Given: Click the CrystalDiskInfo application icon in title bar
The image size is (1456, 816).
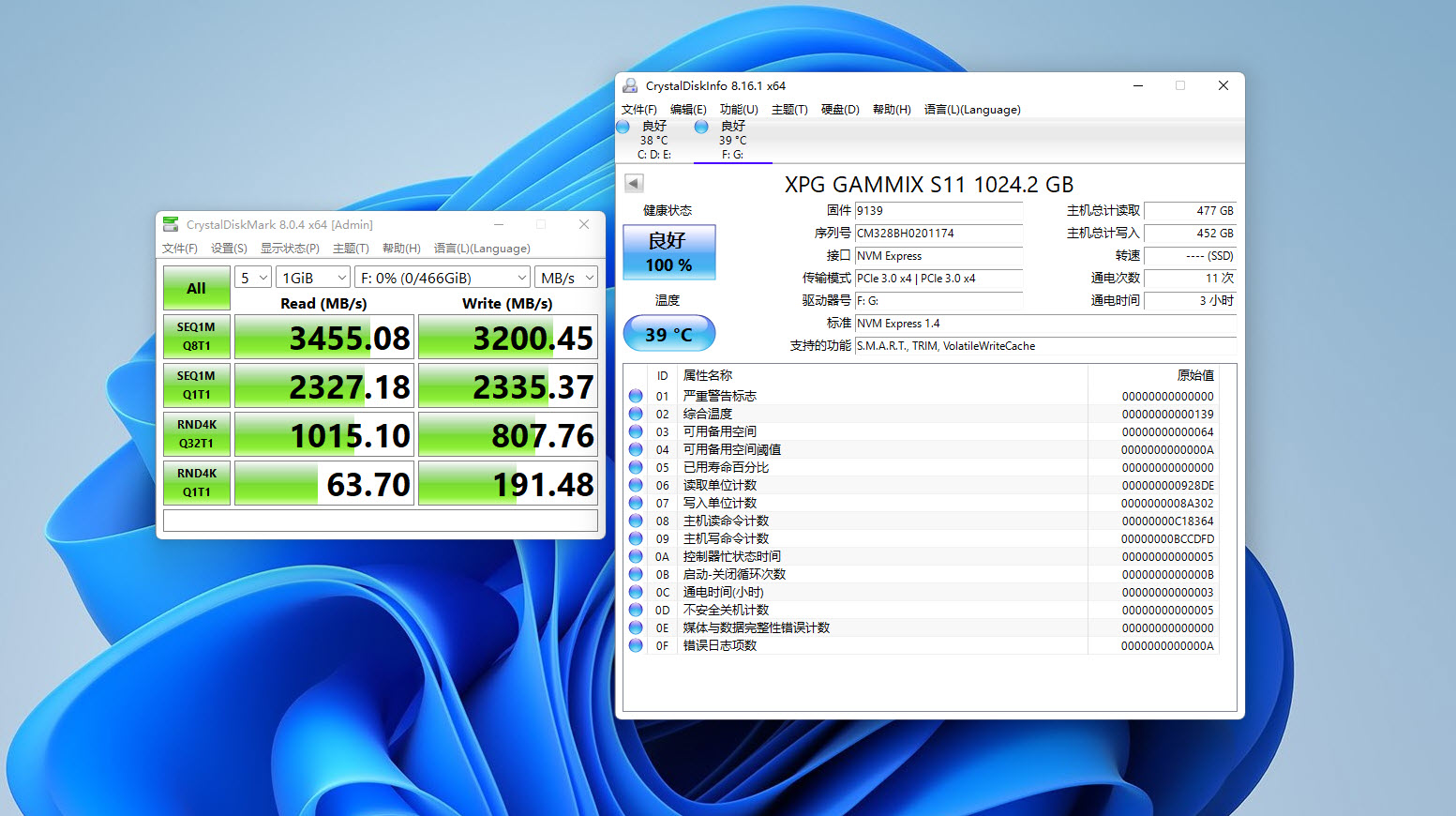Looking at the screenshot, I should 629,85.
